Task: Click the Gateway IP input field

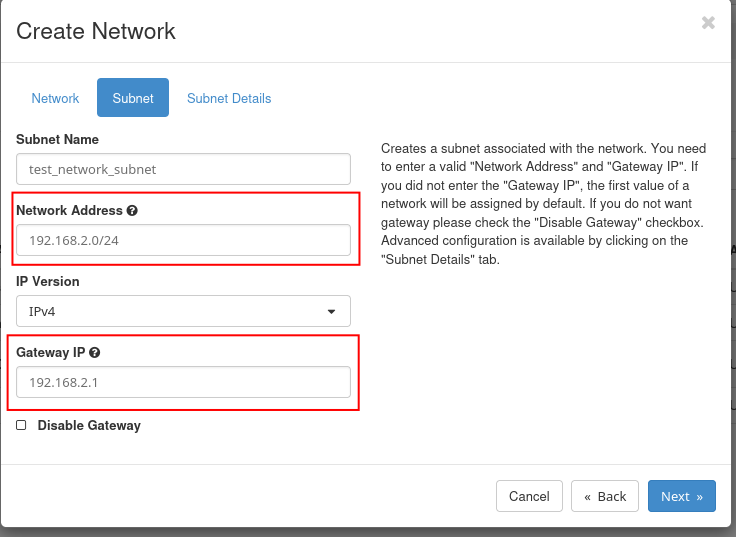Action: [x=183, y=382]
